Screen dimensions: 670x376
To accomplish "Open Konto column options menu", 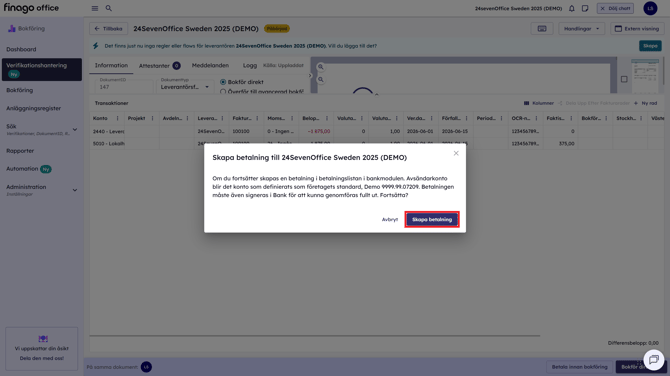I will coord(118,118).
